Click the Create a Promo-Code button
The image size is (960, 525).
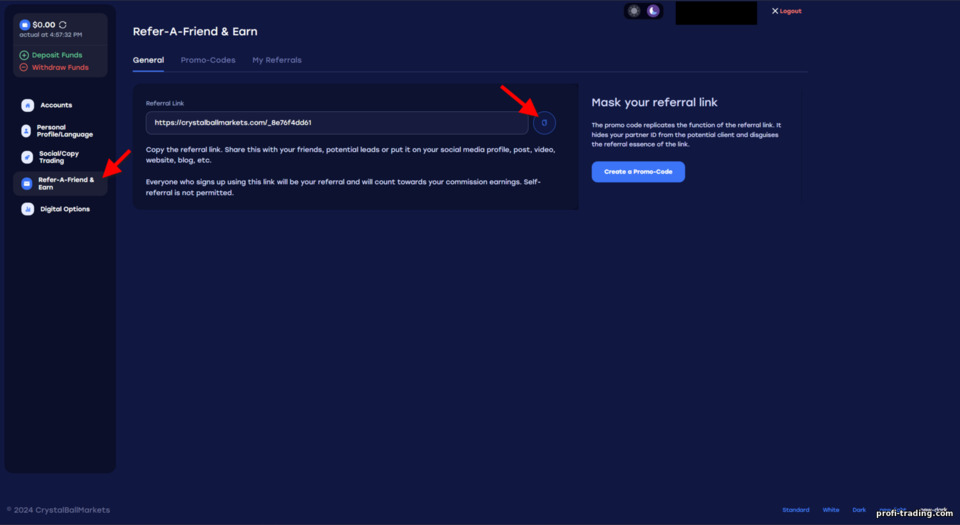click(638, 172)
